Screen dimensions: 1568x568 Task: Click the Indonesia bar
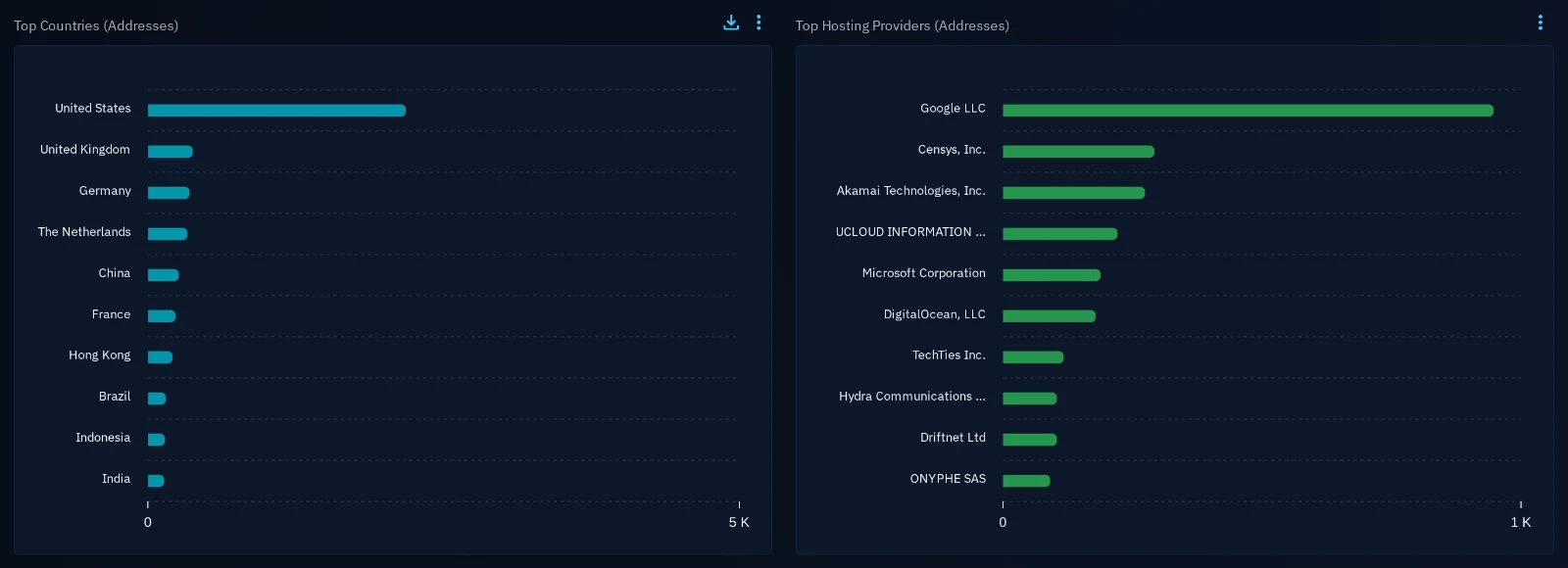[x=156, y=440]
